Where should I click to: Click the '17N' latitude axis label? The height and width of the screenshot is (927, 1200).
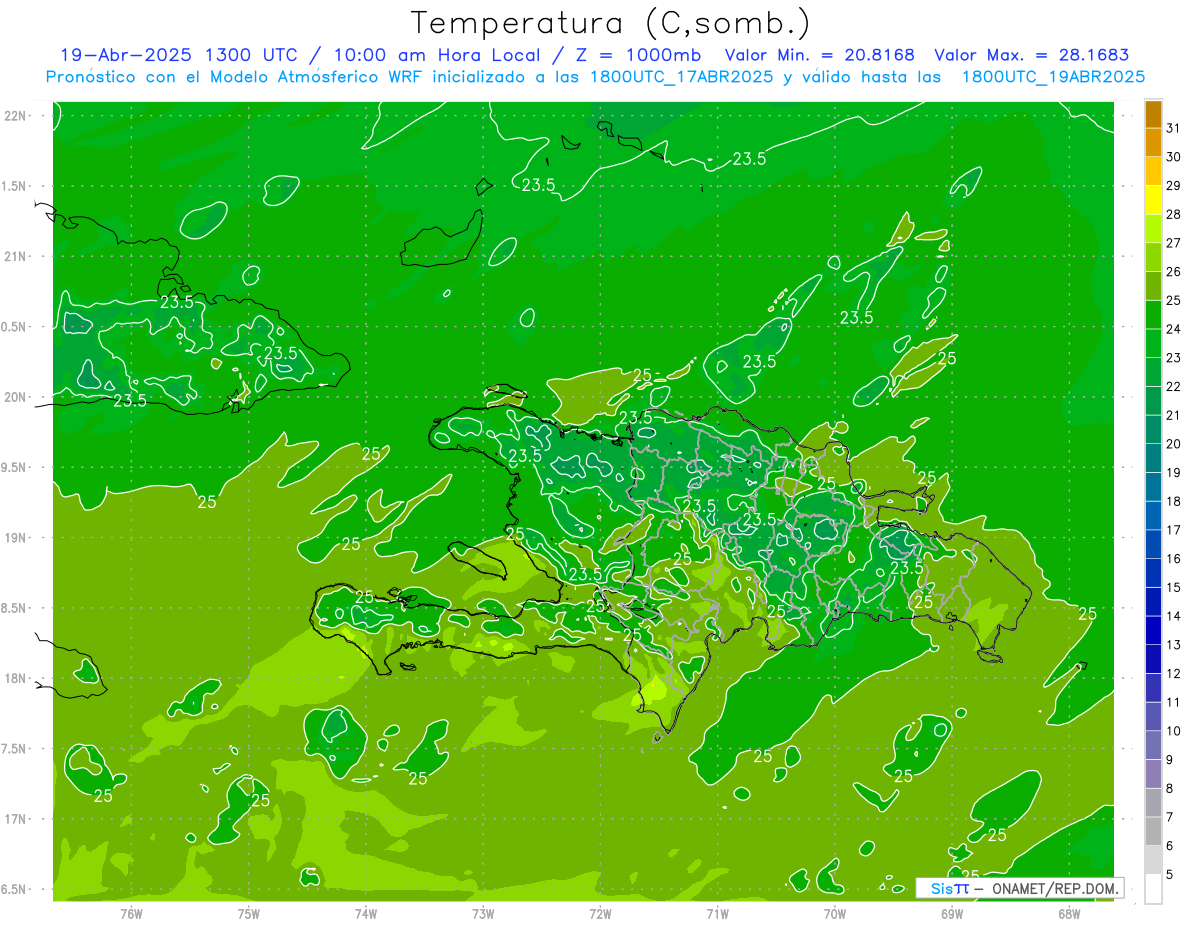(x=14, y=819)
